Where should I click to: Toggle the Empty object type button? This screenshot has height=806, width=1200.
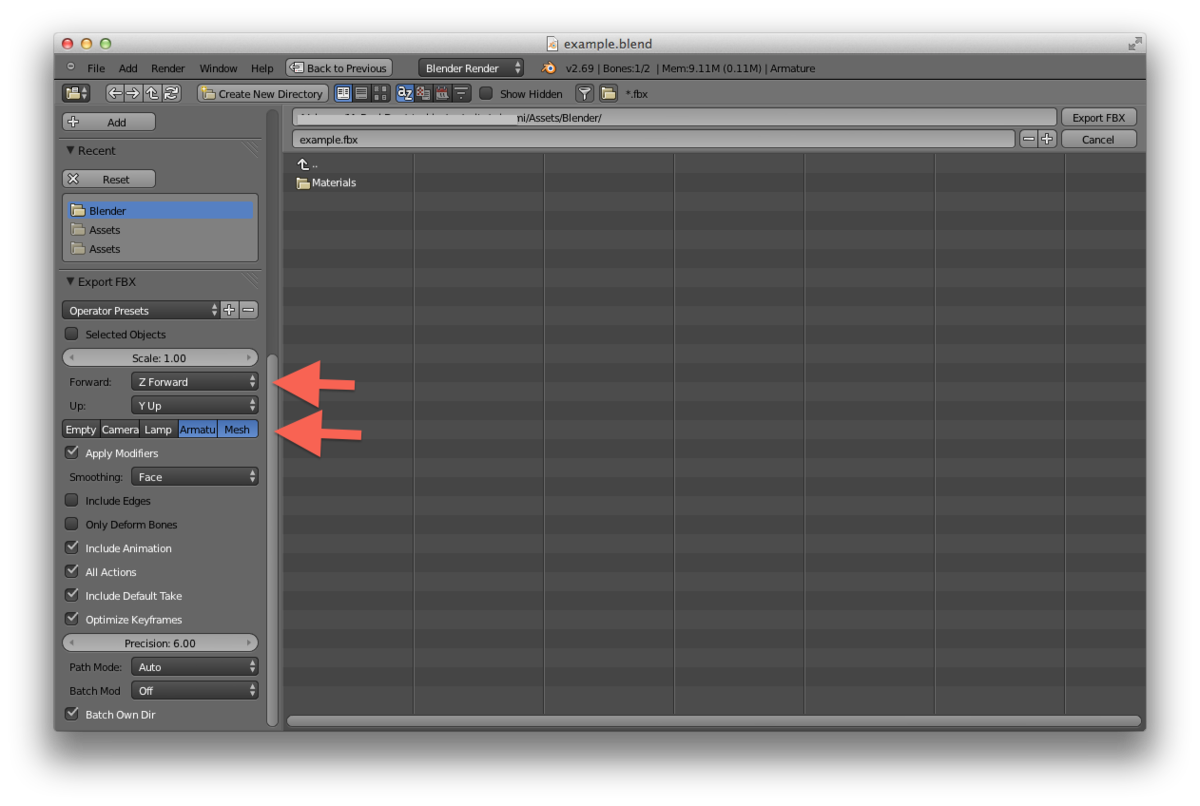click(81, 429)
